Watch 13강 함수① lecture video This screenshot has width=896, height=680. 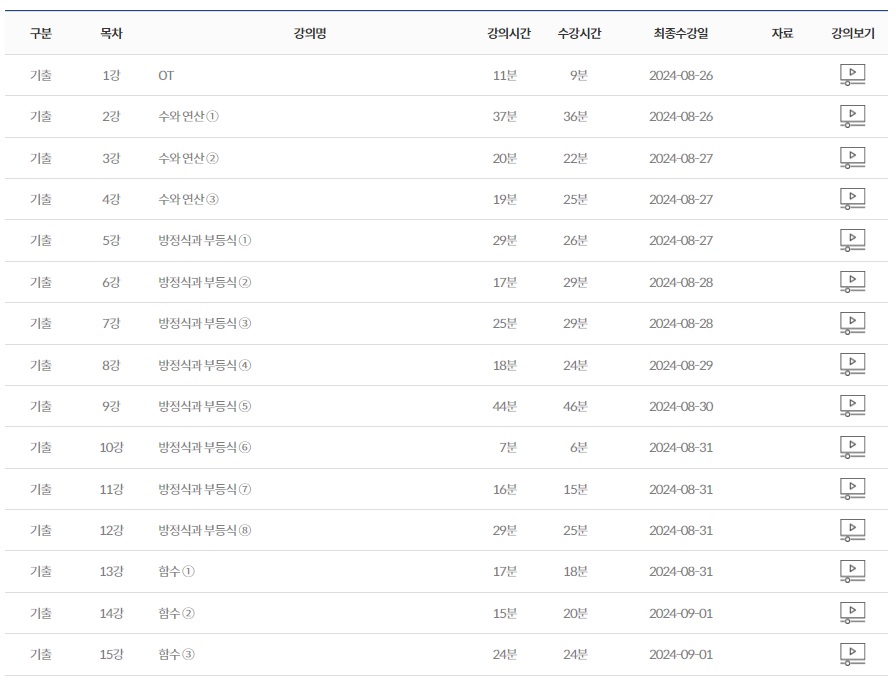[x=852, y=571]
